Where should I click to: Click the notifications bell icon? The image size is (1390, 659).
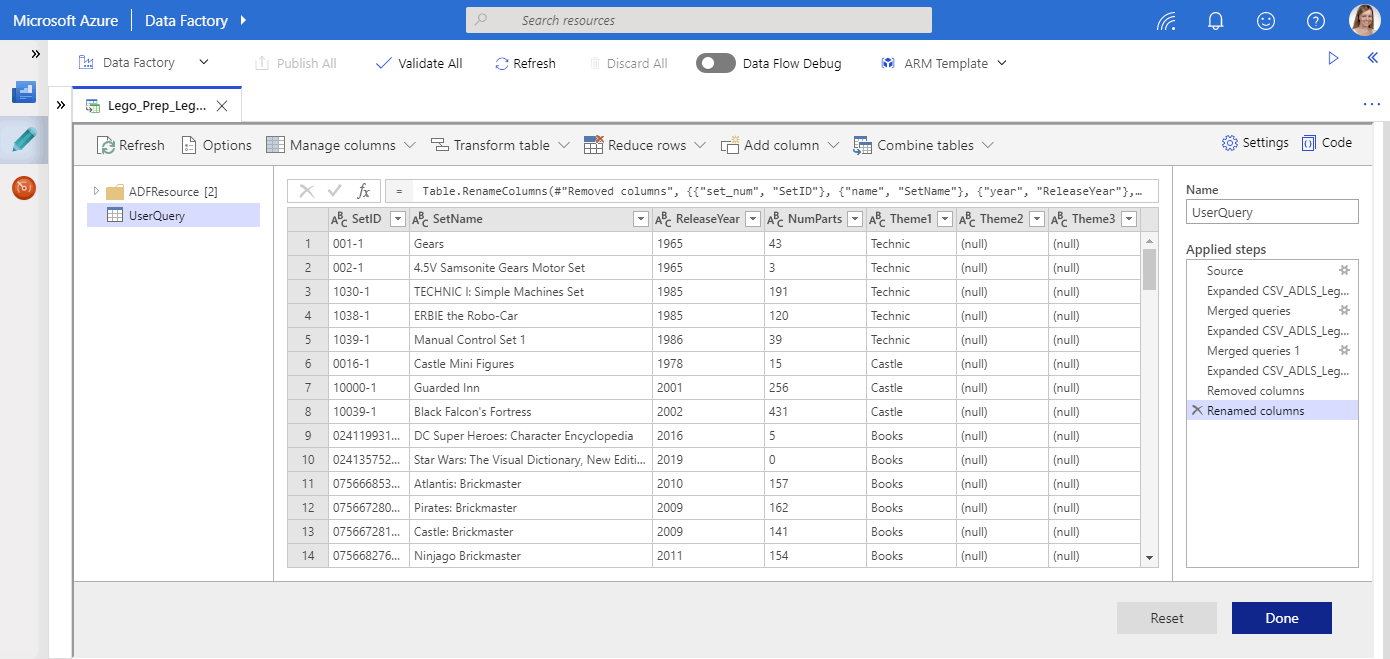pyautogui.click(x=1216, y=20)
